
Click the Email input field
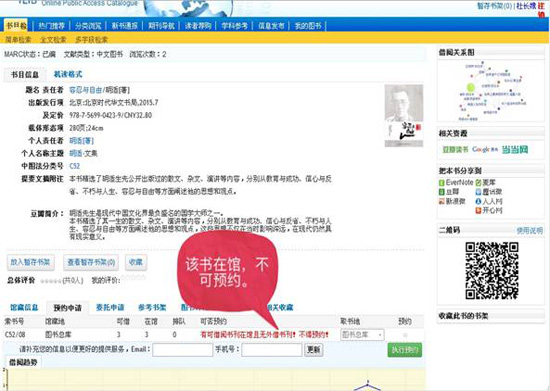click(182, 350)
